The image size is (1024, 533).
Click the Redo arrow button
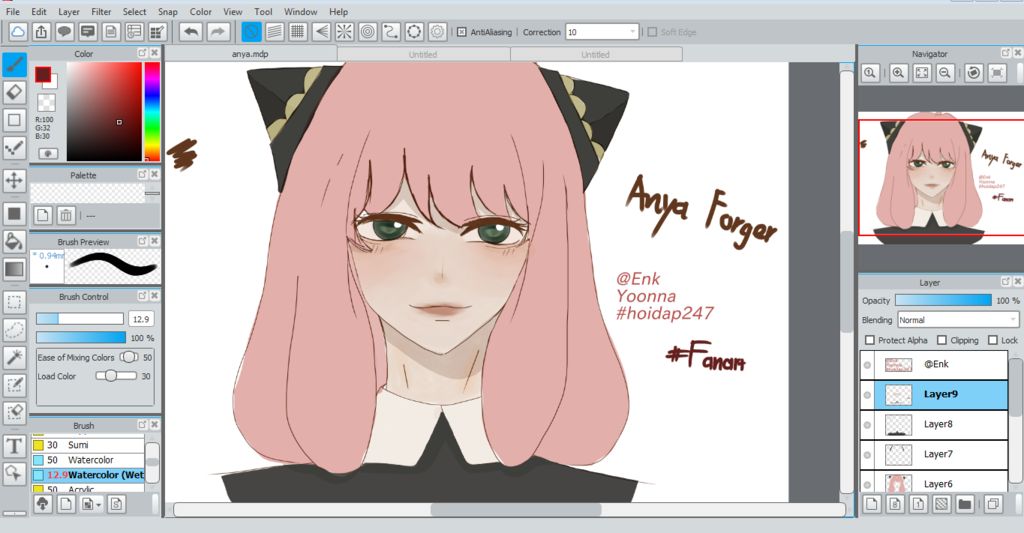point(218,31)
